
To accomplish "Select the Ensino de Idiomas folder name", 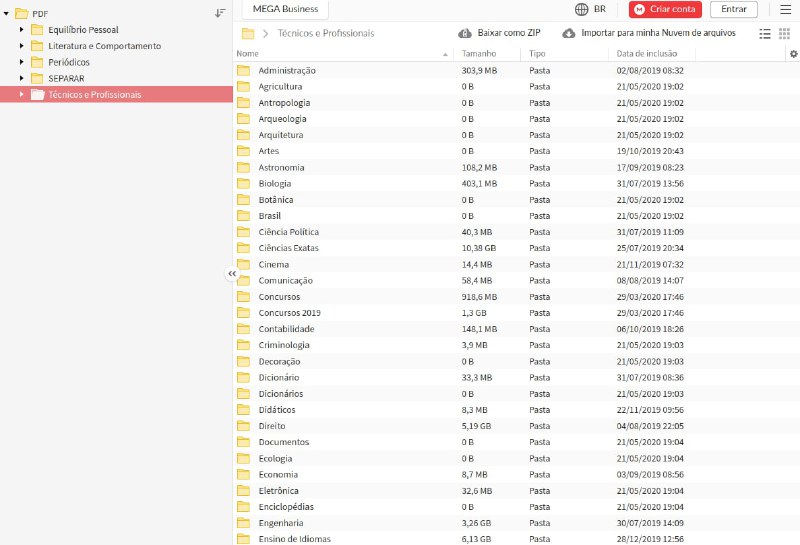I will tap(294, 539).
